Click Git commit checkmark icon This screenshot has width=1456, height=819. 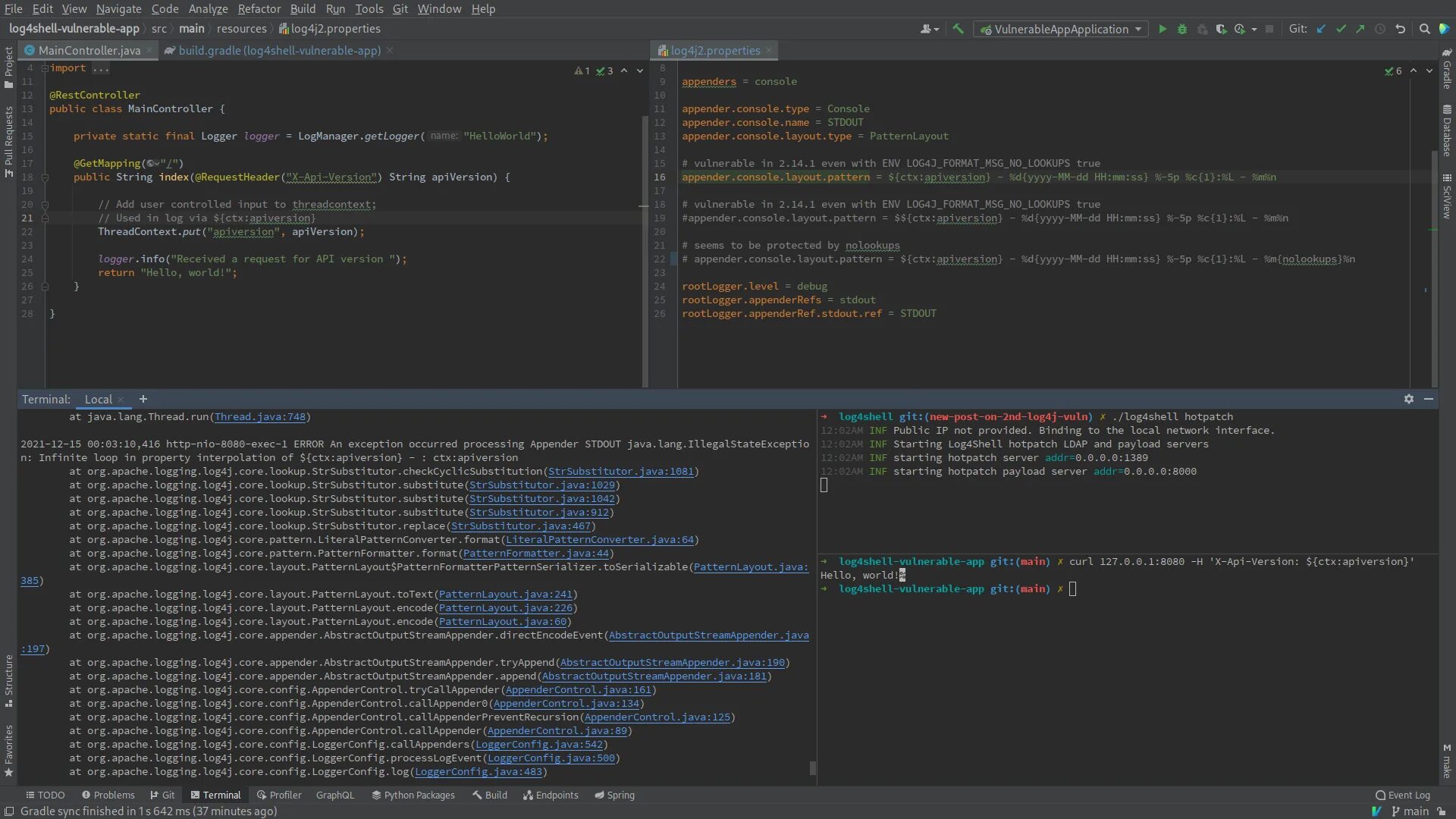[x=1341, y=29]
